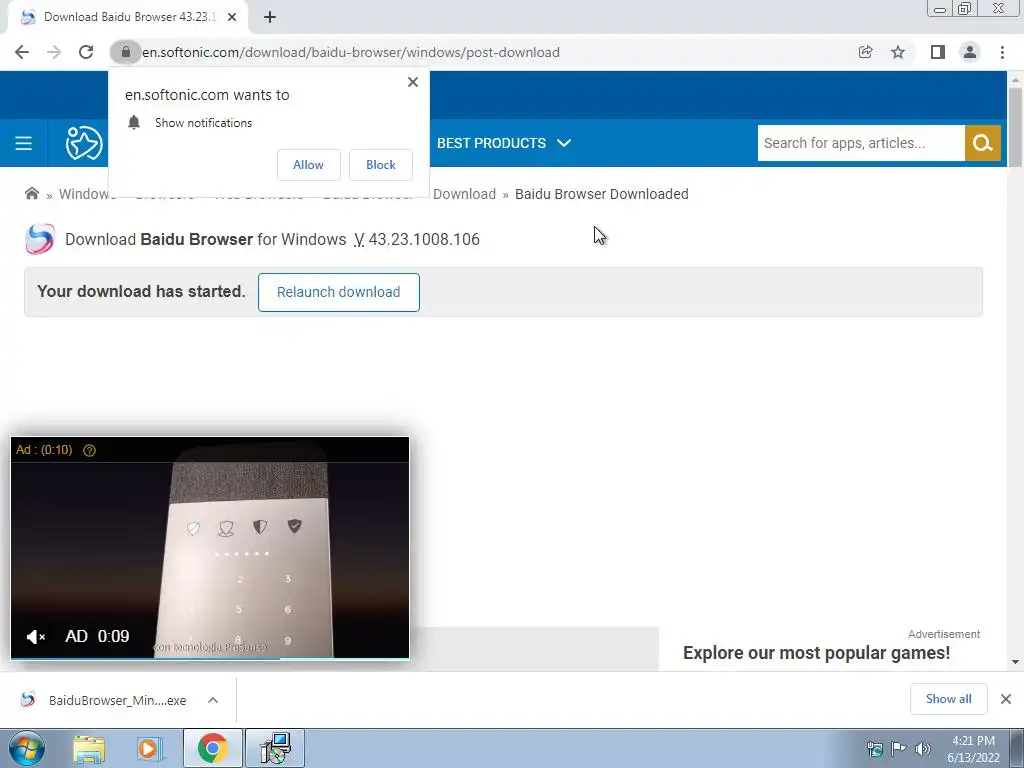Block notifications from en.softonic.com
Screen dimensions: 1024x768
click(381, 165)
